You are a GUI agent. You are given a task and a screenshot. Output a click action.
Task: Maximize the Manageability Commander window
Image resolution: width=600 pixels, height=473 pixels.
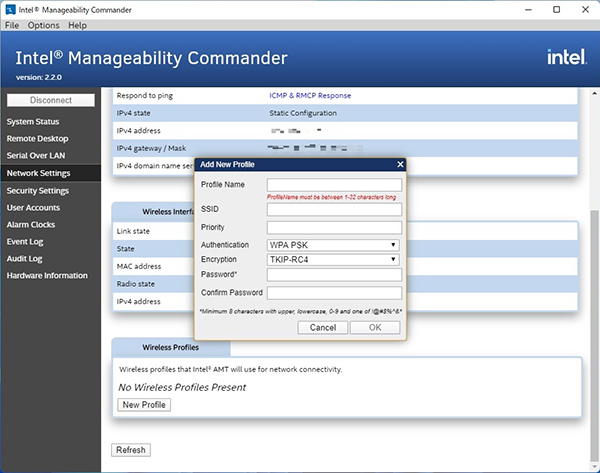[557, 10]
